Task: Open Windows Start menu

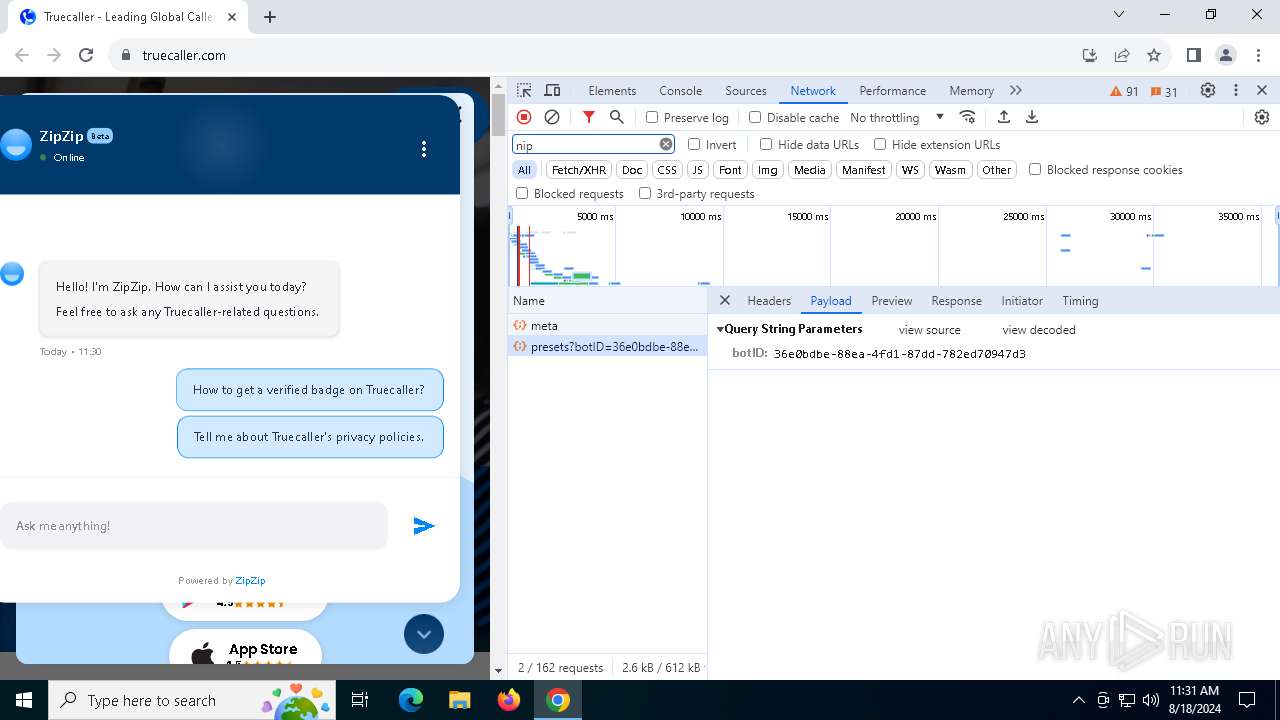Action: coord(24,700)
